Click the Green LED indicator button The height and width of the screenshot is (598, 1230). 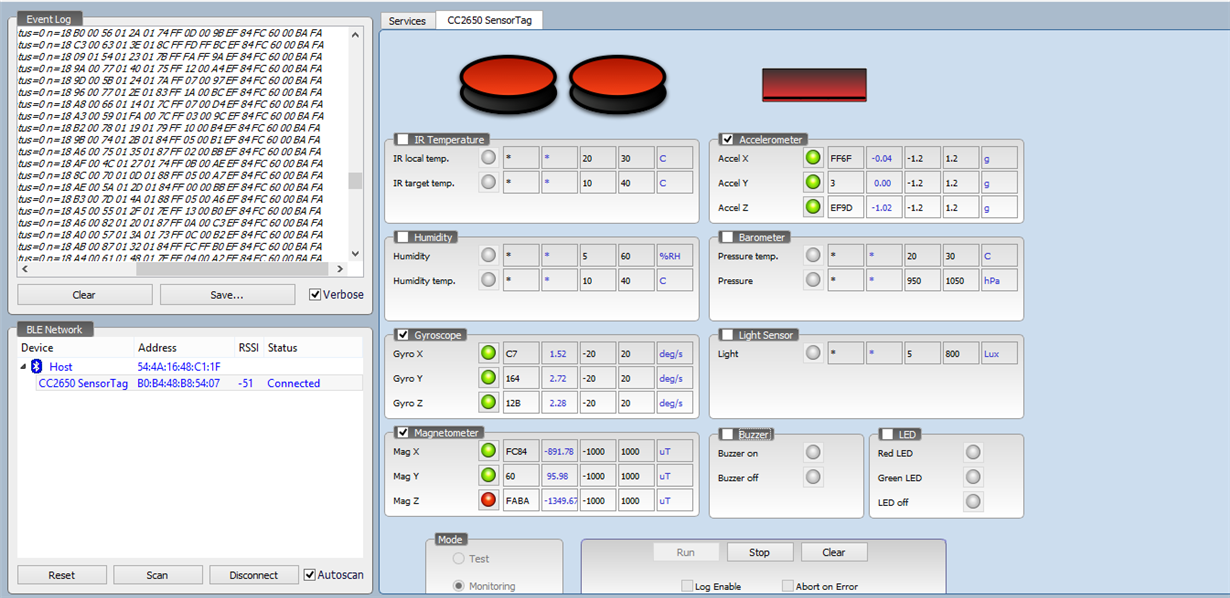972,477
